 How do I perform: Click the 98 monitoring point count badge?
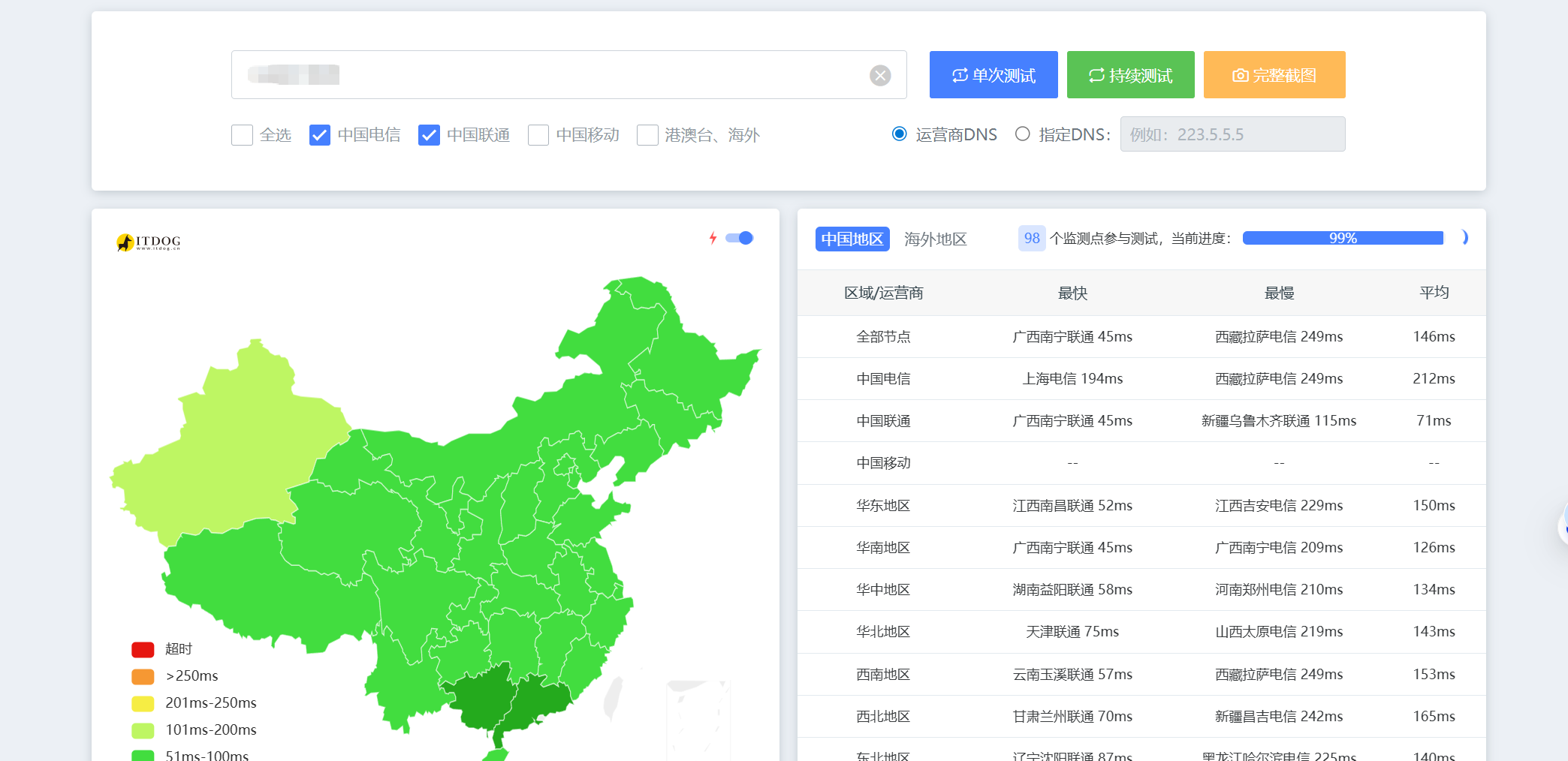tap(1032, 239)
